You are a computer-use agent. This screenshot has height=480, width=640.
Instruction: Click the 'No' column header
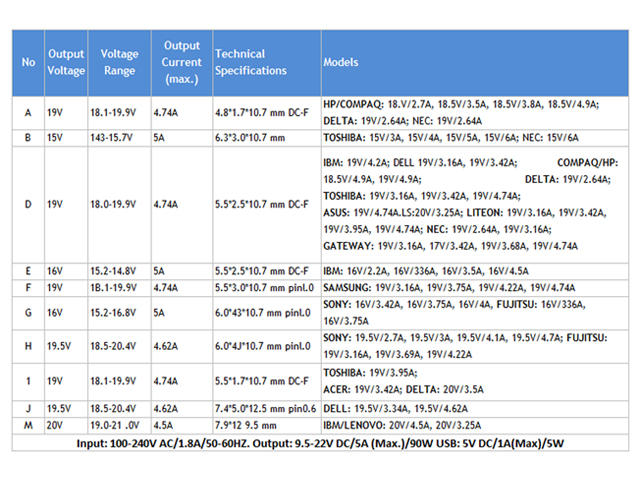tap(28, 62)
